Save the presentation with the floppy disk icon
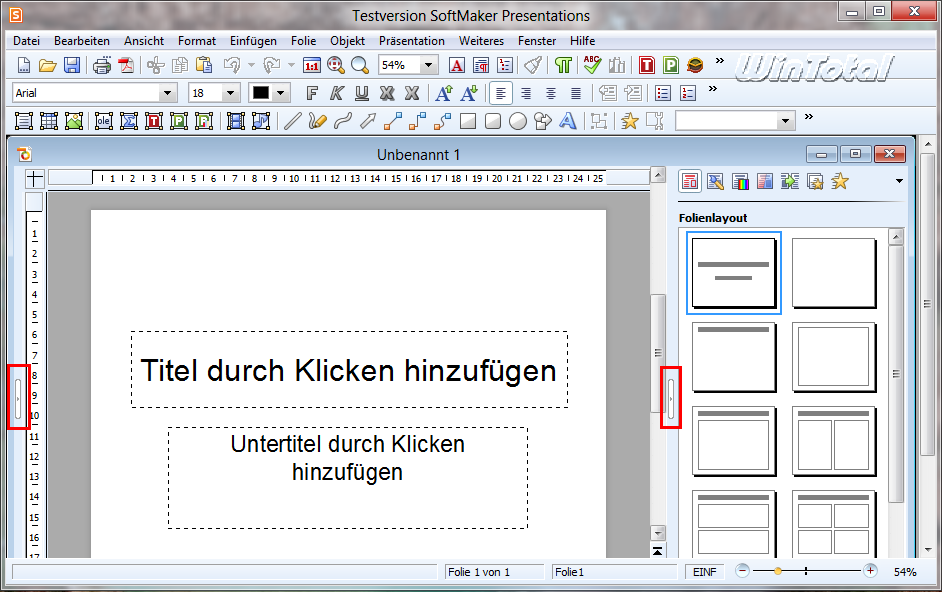This screenshot has height=592, width=942. point(72,65)
